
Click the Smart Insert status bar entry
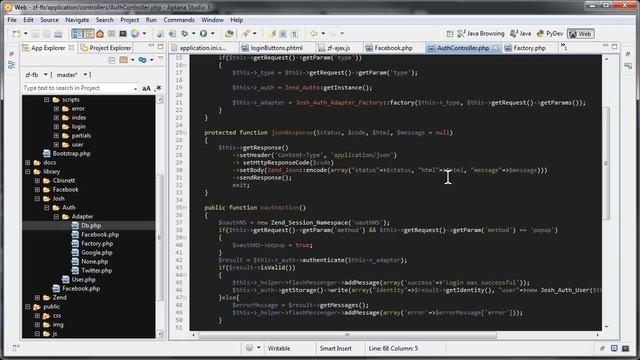pos(335,349)
